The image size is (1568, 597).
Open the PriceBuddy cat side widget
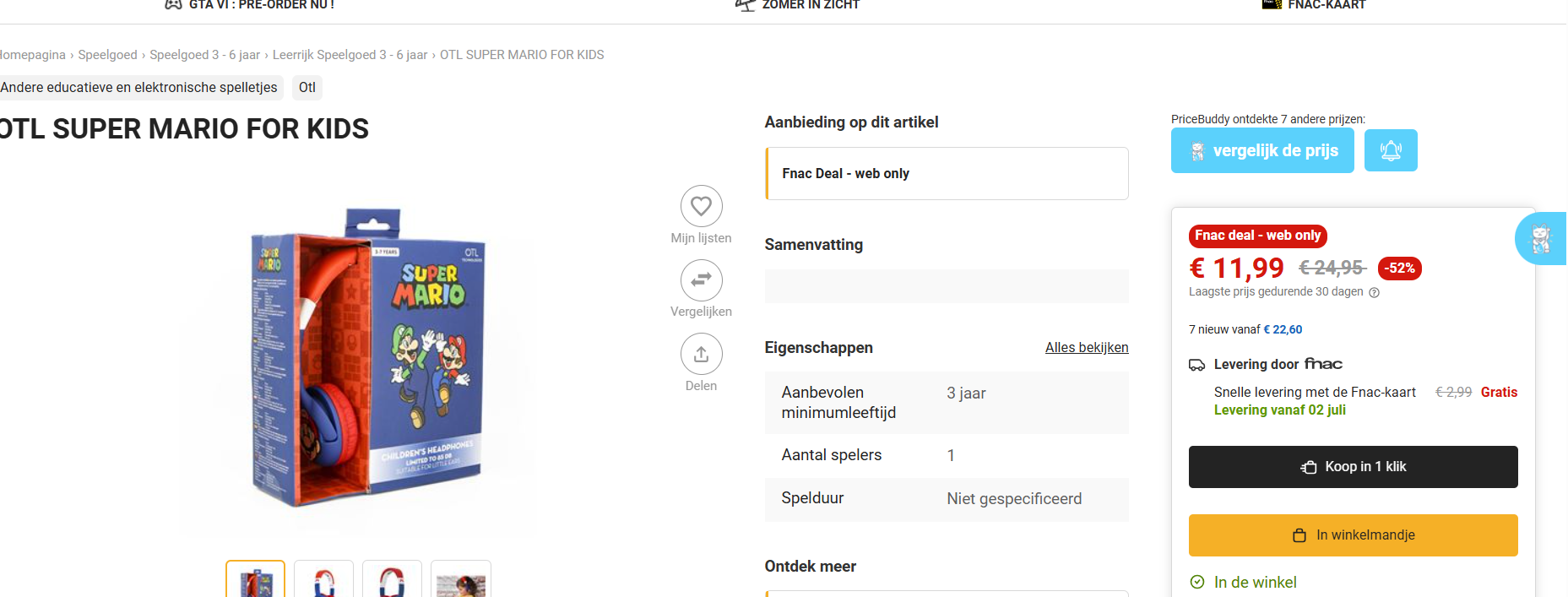[1542, 239]
